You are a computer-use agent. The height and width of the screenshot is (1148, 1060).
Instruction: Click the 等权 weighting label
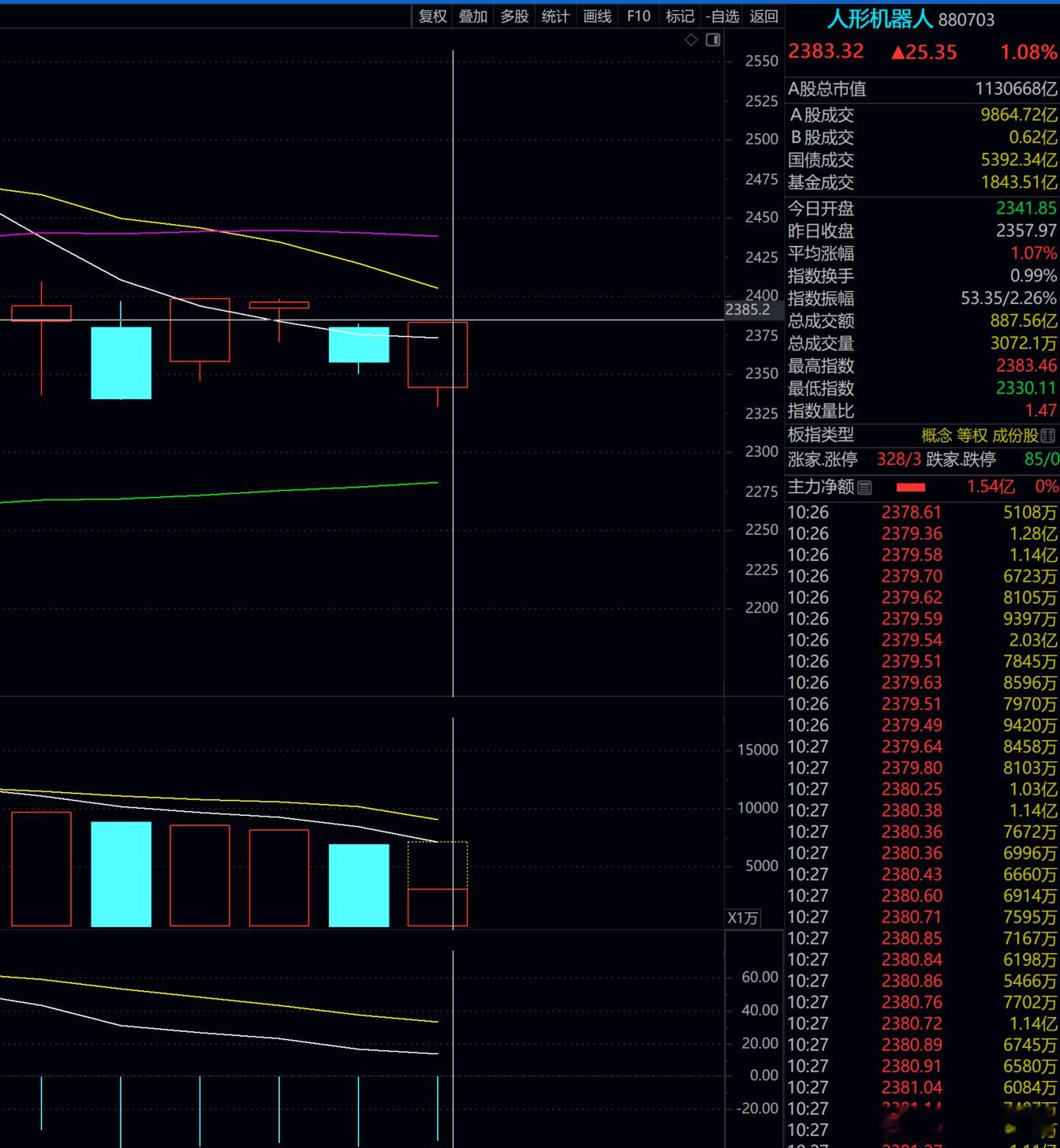(972, 436)
